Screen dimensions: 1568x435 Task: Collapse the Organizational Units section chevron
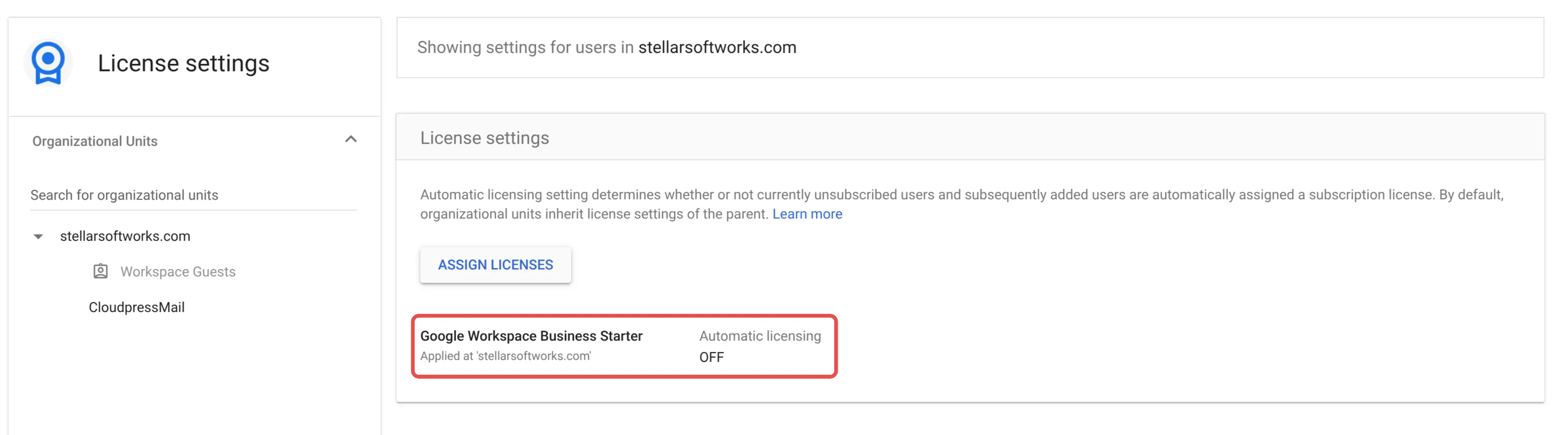tap(351, 139)
